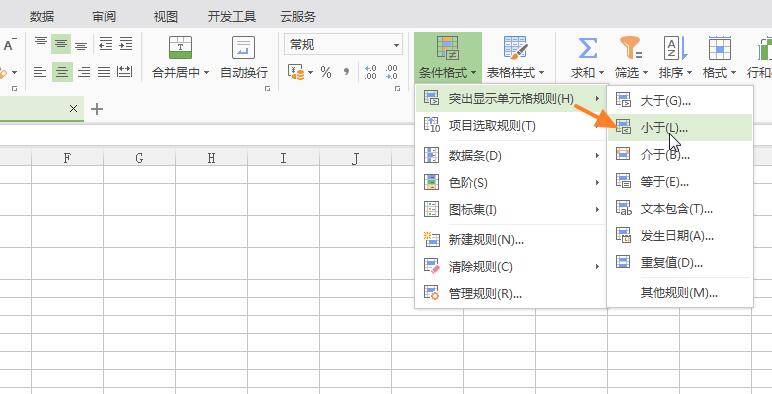Open number format dialog launcher
Screen dimensions: 772x394
(x=397, y=89)
